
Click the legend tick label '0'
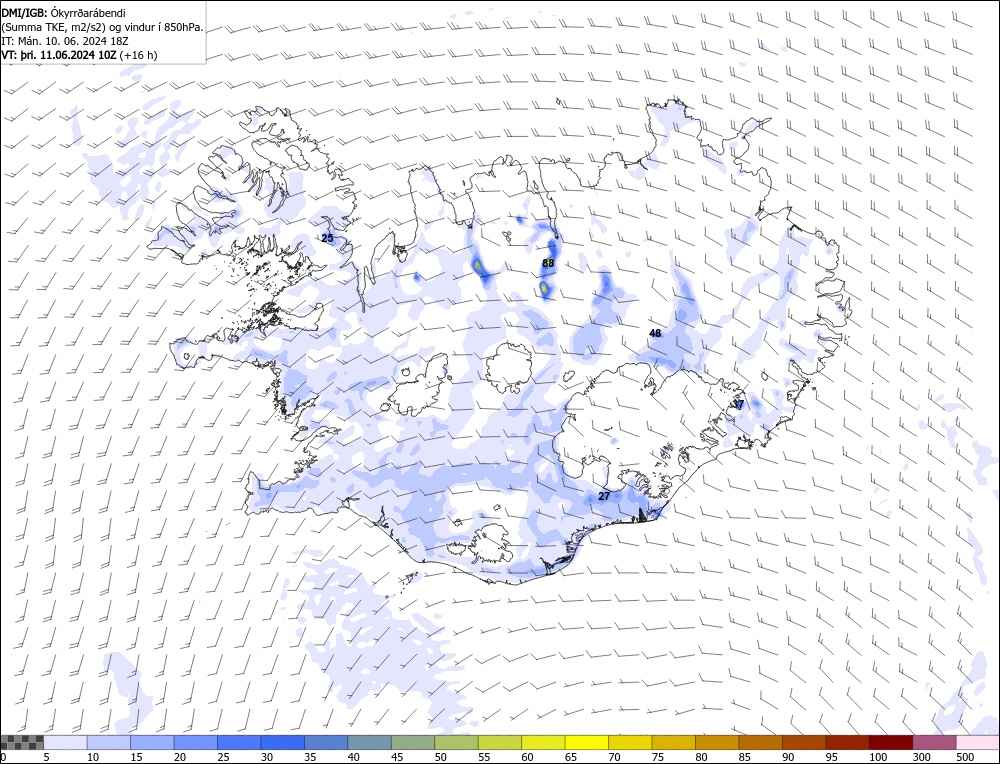pyautogui.click(x=4, y=757)
